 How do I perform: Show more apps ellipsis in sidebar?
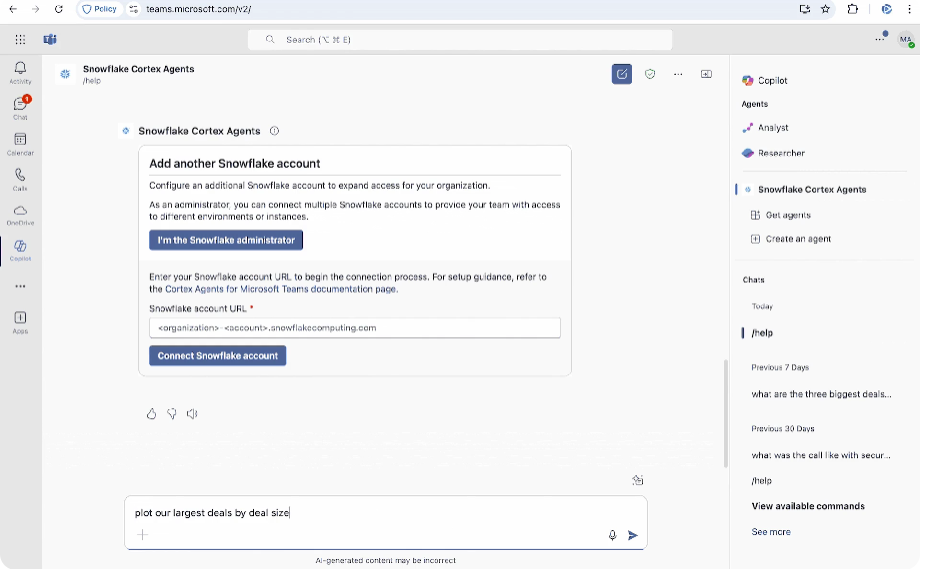point(20,287)
